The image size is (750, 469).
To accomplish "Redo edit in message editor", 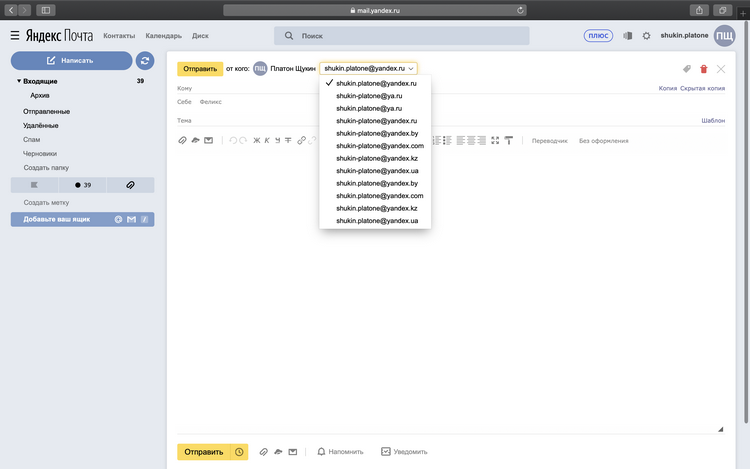I will [243, 141].
